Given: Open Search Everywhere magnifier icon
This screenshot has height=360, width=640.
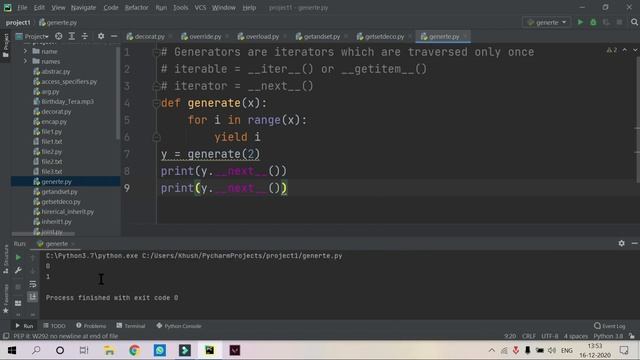Looking at the screenshot, I should (634, 22).
